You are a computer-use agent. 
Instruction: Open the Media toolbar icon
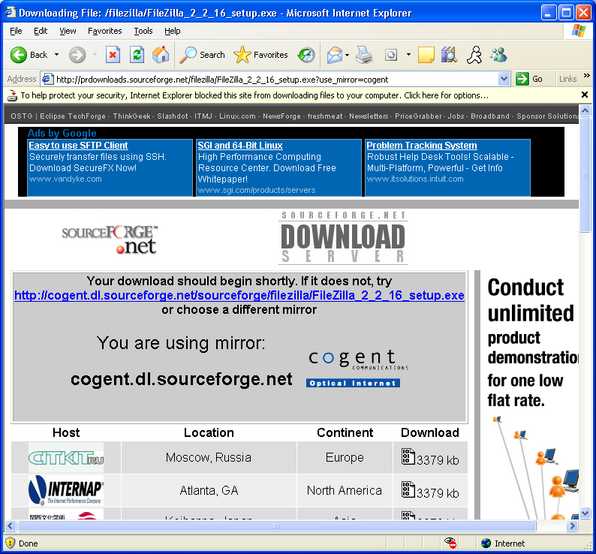click(306, 55)
